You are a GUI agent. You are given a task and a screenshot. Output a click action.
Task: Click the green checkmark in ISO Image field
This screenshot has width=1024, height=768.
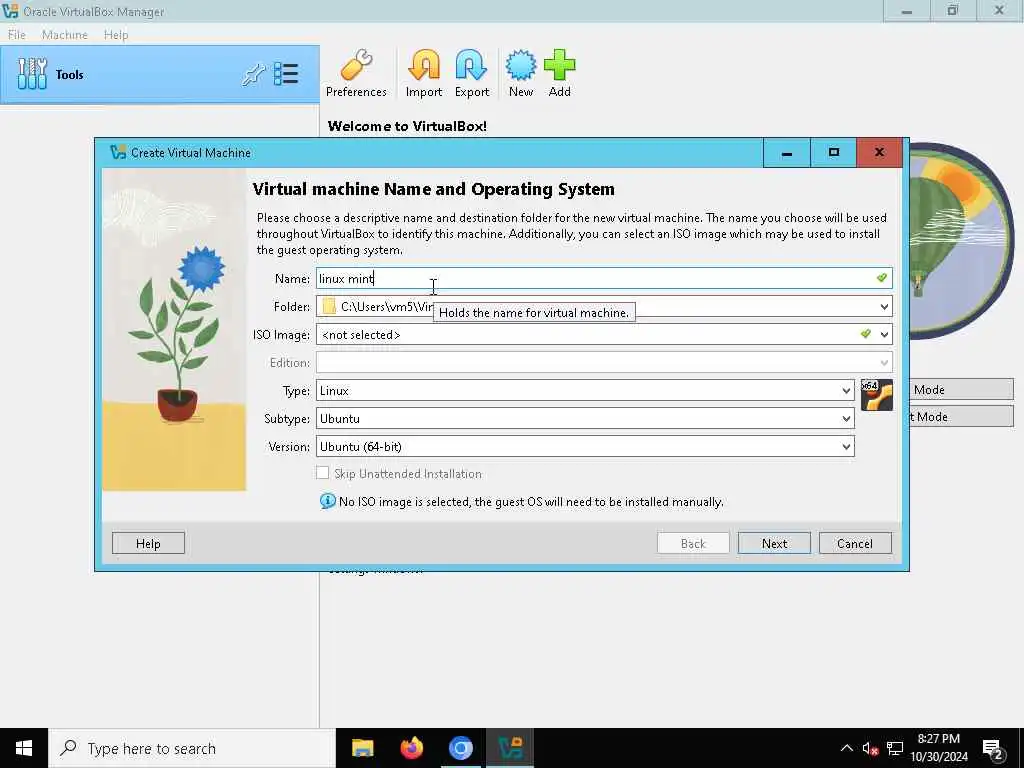point(866,334)
